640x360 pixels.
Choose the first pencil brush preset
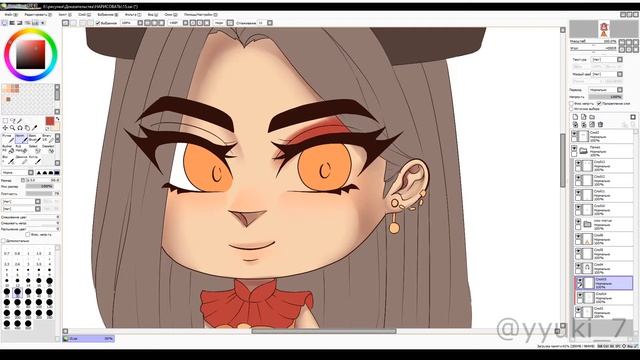tap(8, 138)
